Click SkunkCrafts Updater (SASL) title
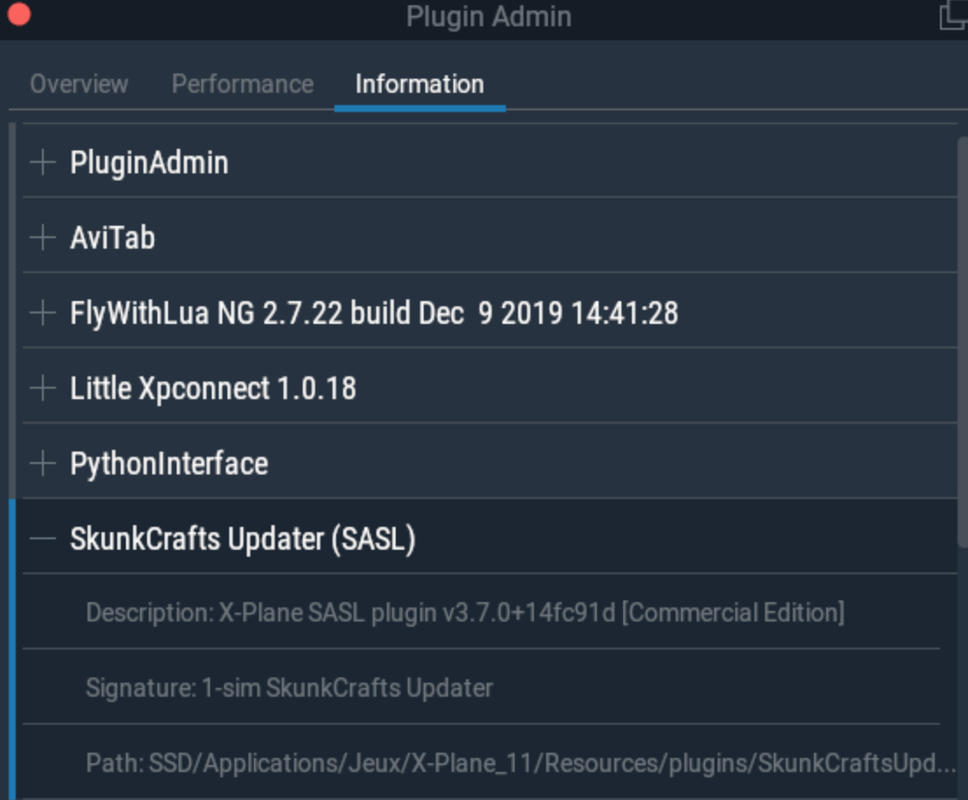This screenshot has width=968, height=800. point(243,540)
